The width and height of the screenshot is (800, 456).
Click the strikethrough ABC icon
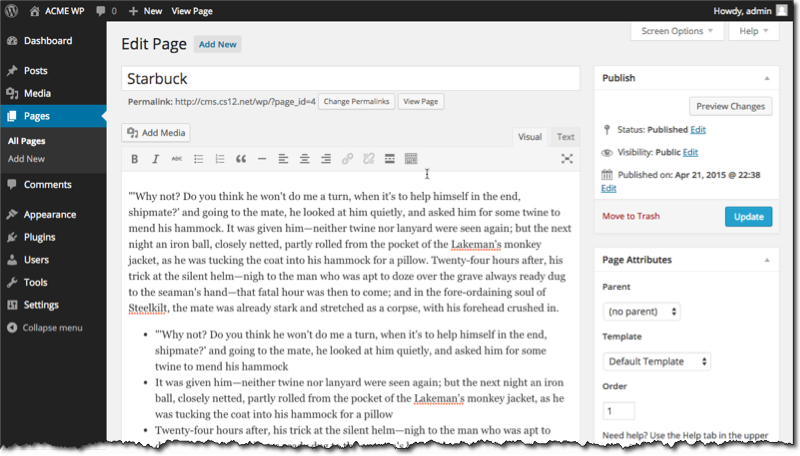click(177, 159)
